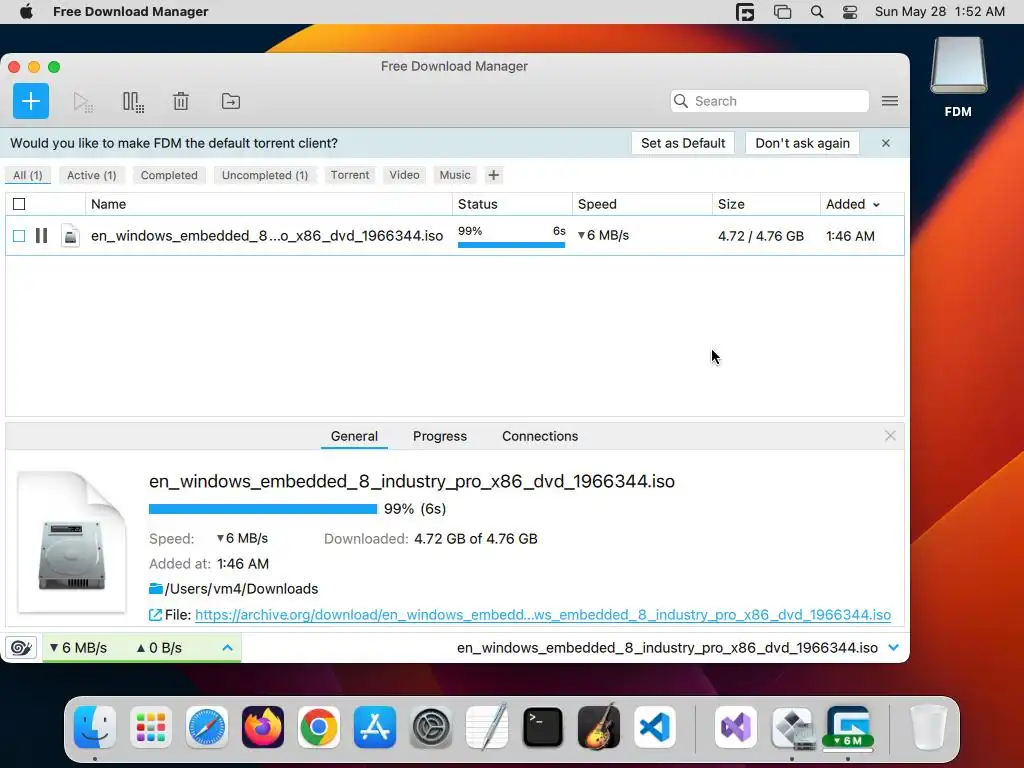The width and height of the screenshot is (1024, 768).
Task: Click the FDM menu bar extra icon
Action: [745, 12]
